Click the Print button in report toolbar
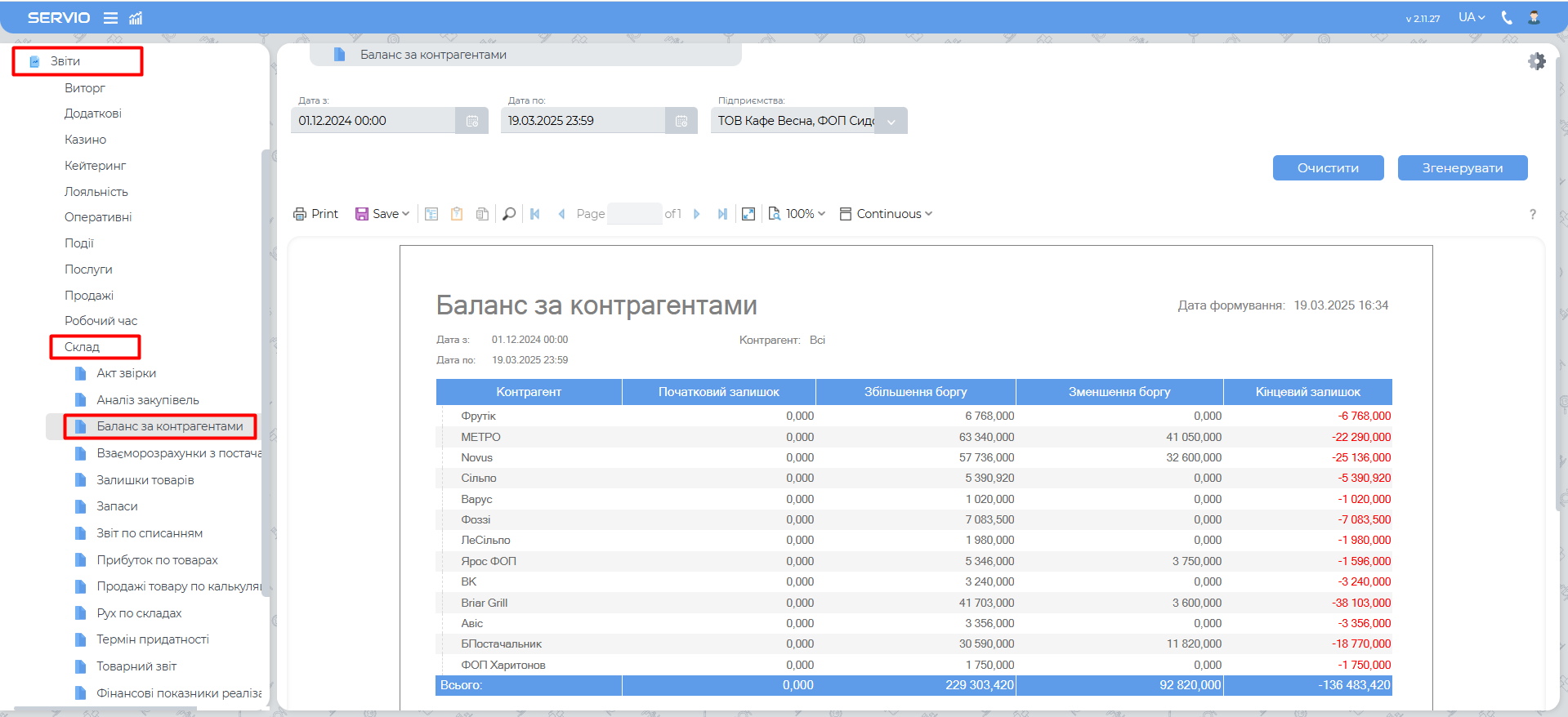Image resolution: width=1568 pixels, height=717 pixels. 315,214
